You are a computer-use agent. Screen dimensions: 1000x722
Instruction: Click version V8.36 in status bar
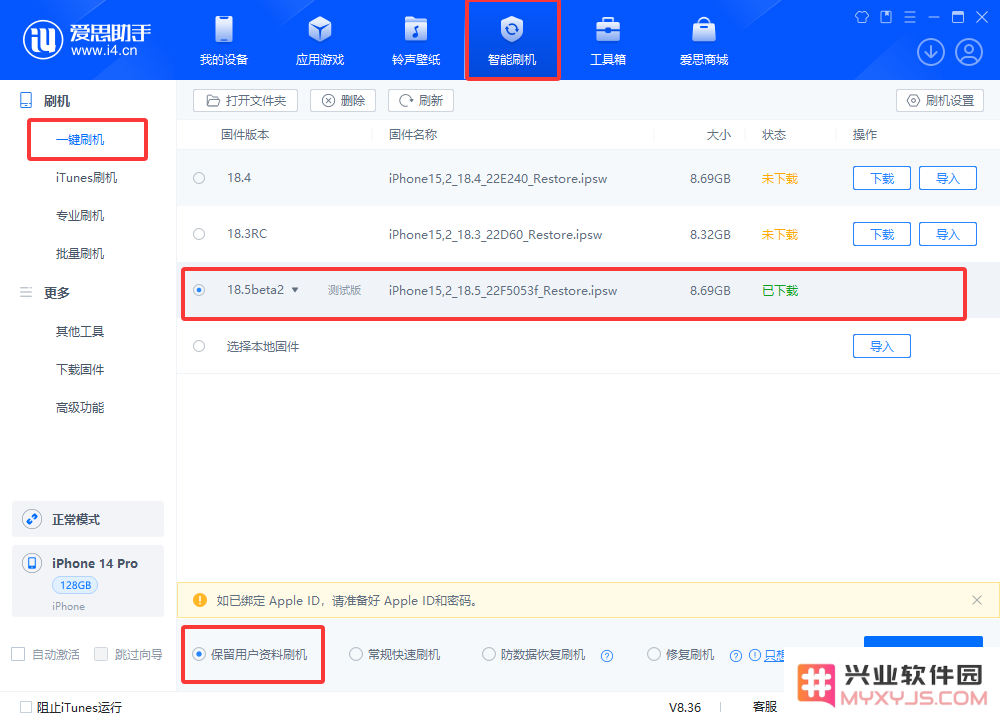(x=684, y=707)
